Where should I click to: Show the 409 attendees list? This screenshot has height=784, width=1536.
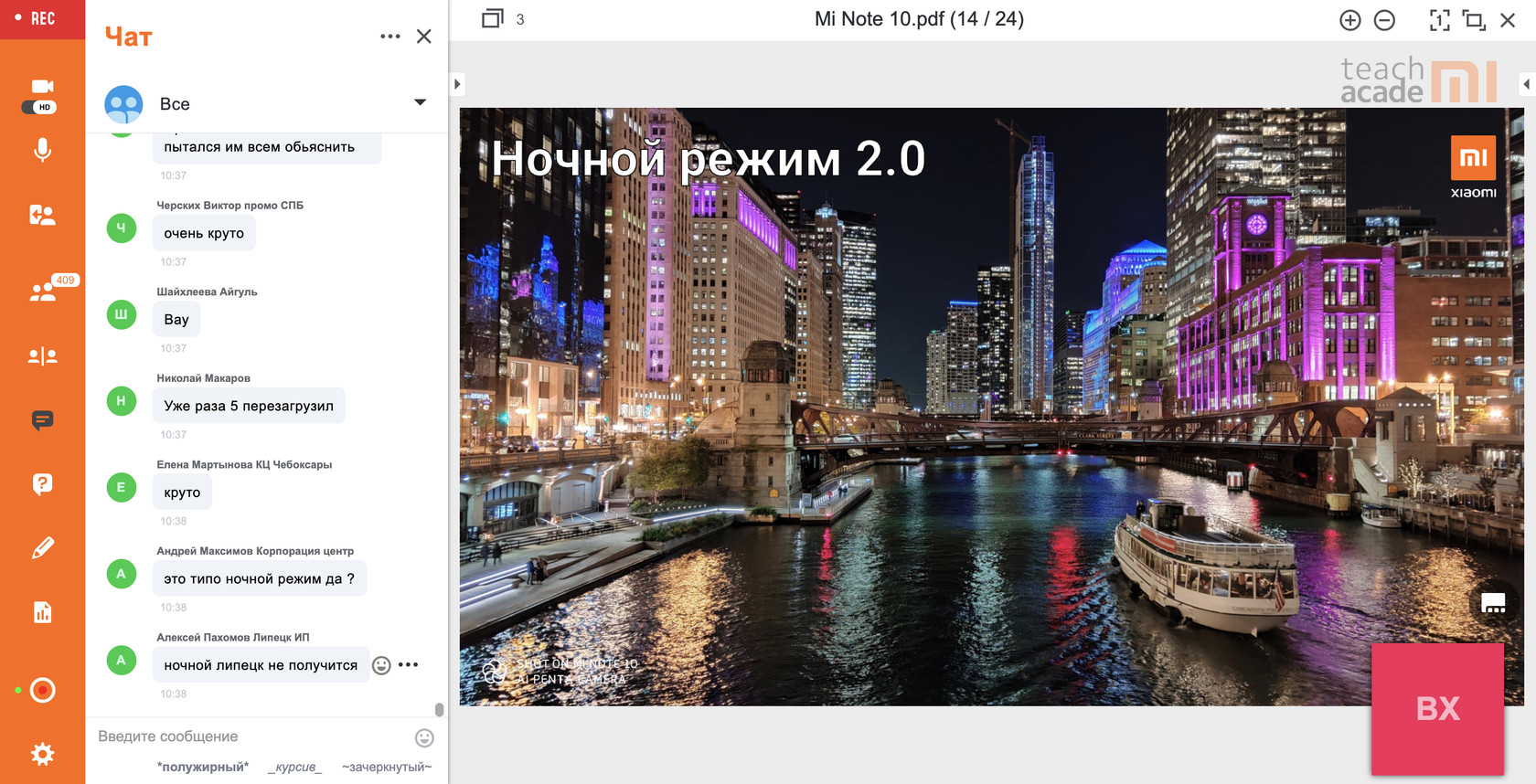42,291
